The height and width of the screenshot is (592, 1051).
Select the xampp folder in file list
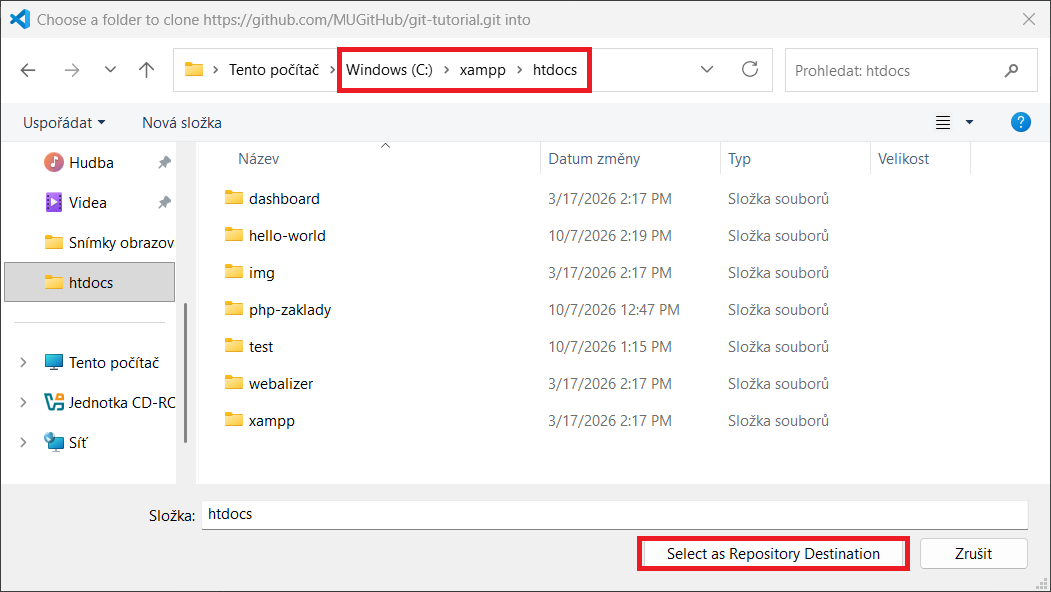click(x=271, y=420)
